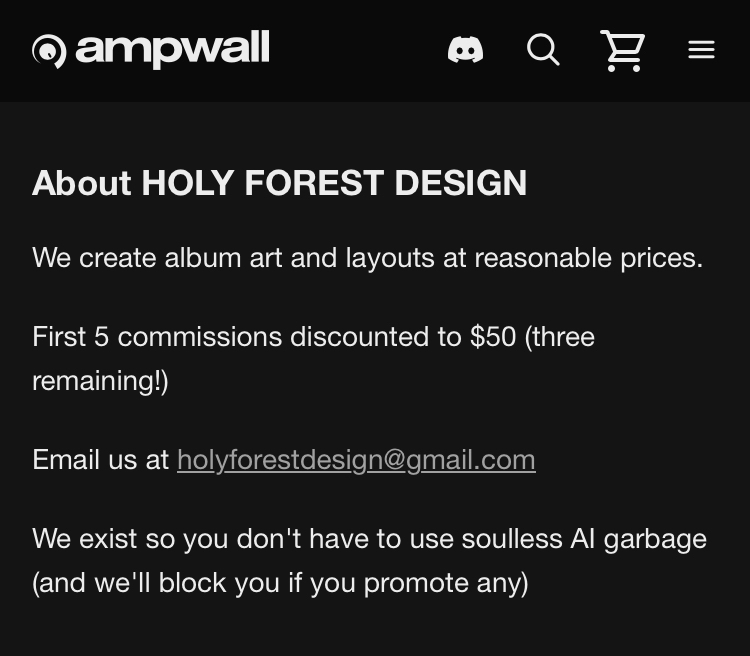Click the 'Email us at' label

(100, 459)
